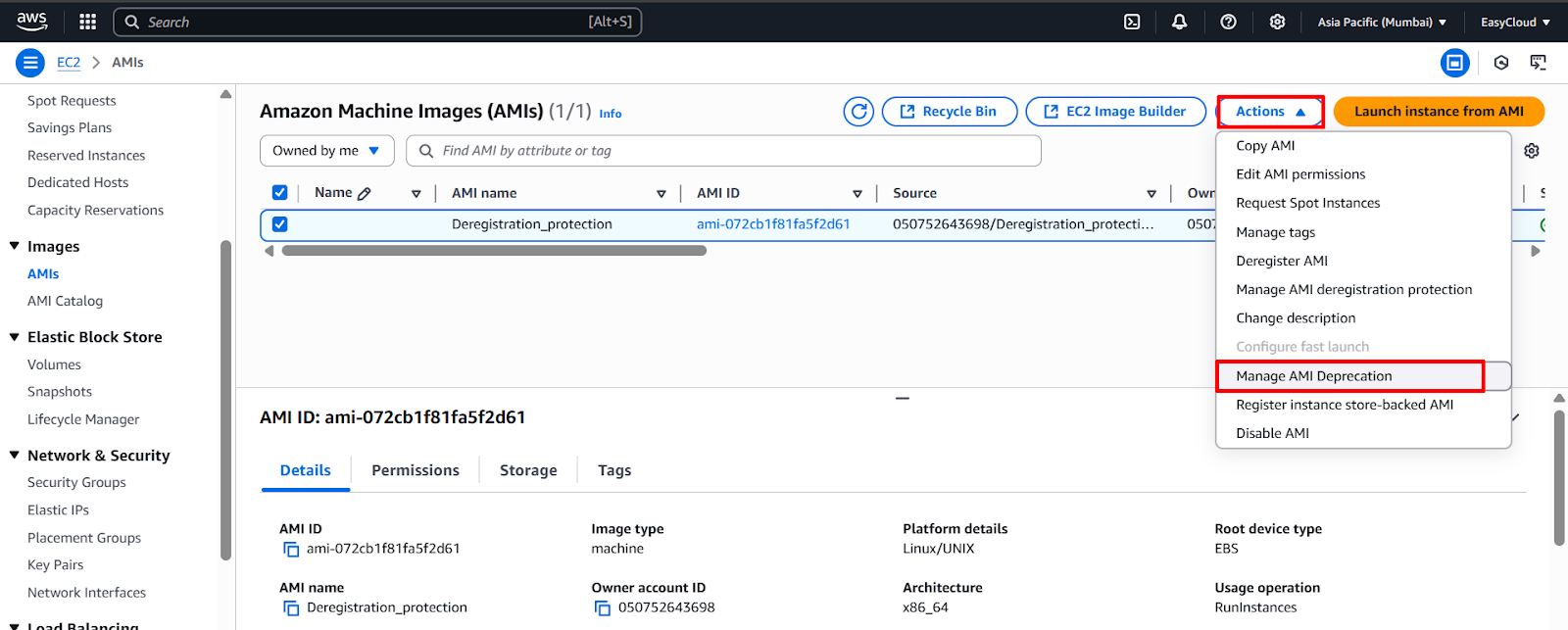
Task: Open table preferences gear icon
Action: pyautogui.click(x=1532, y=151)
